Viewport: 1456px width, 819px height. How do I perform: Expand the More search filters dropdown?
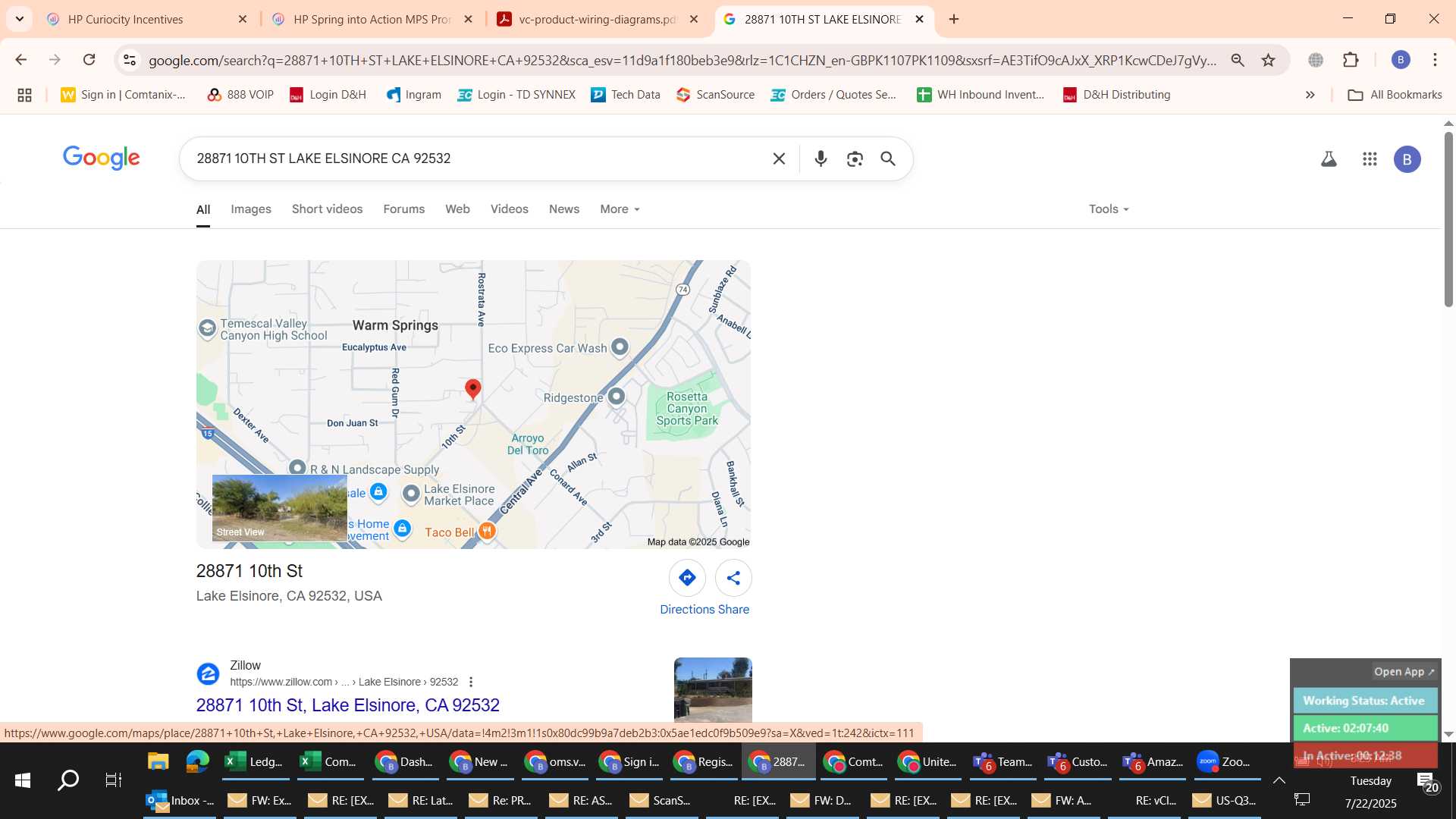click(620, 209)
